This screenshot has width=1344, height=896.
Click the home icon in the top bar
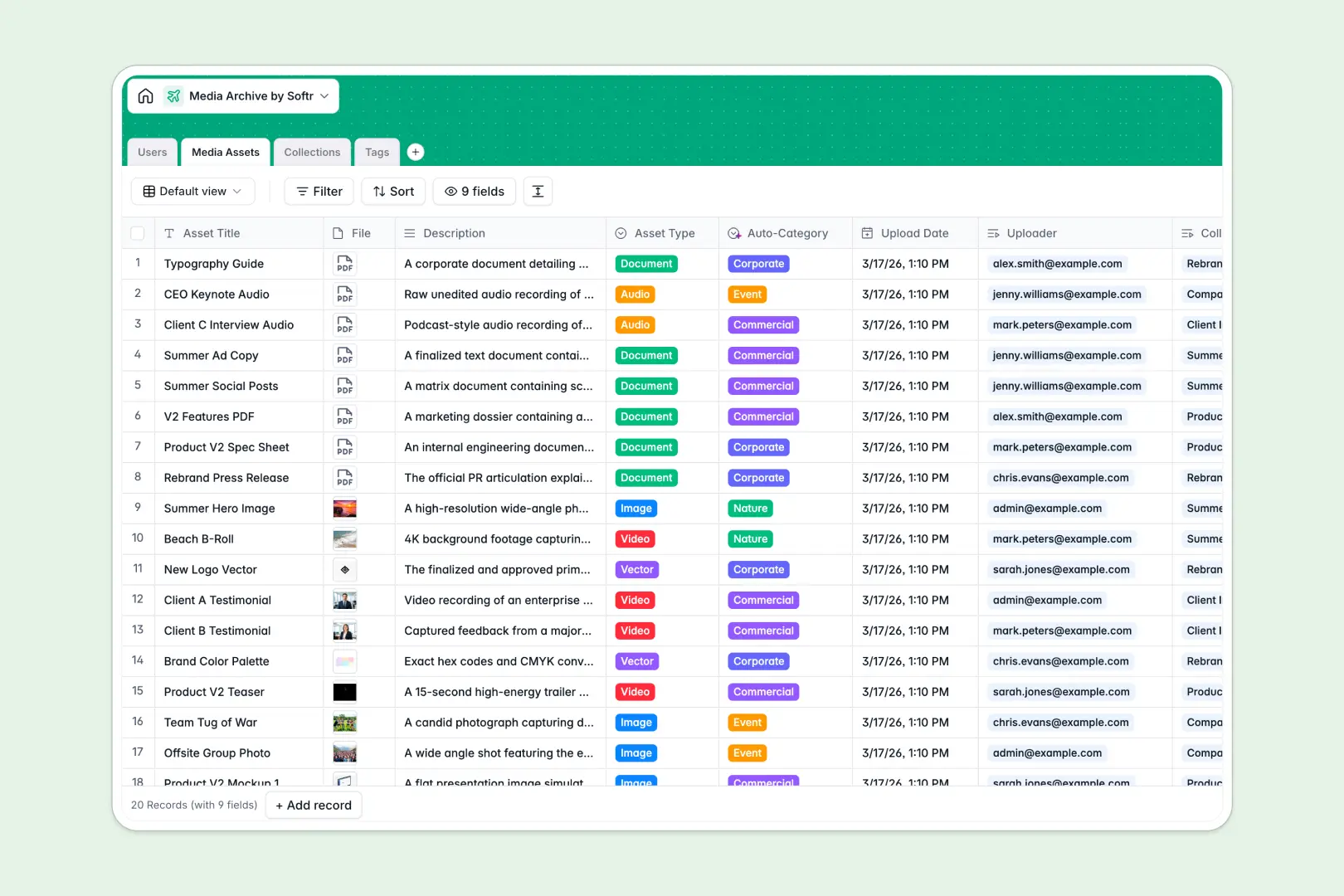point(145,95)
